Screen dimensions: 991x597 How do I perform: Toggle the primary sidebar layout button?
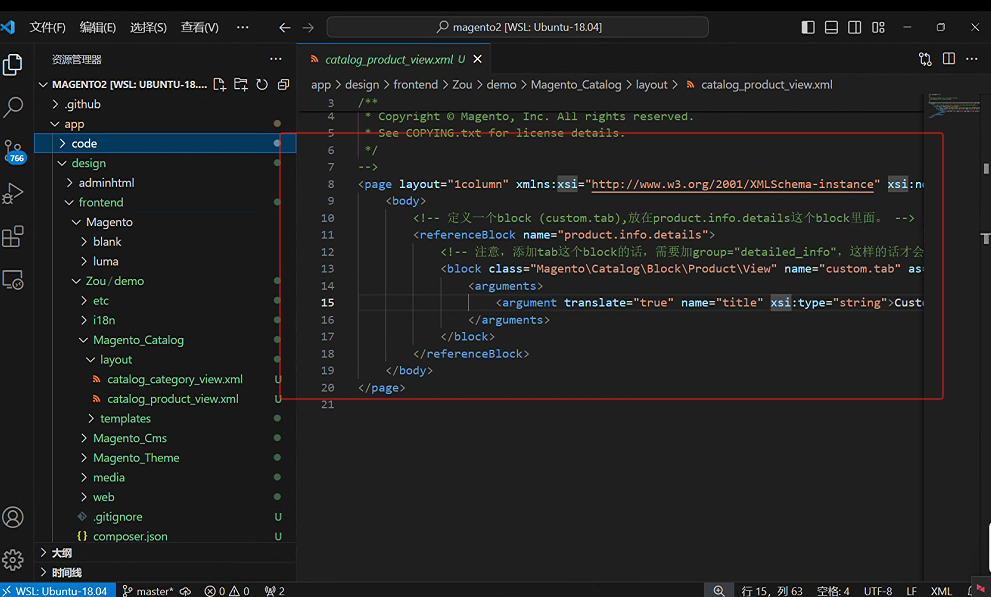808,27
